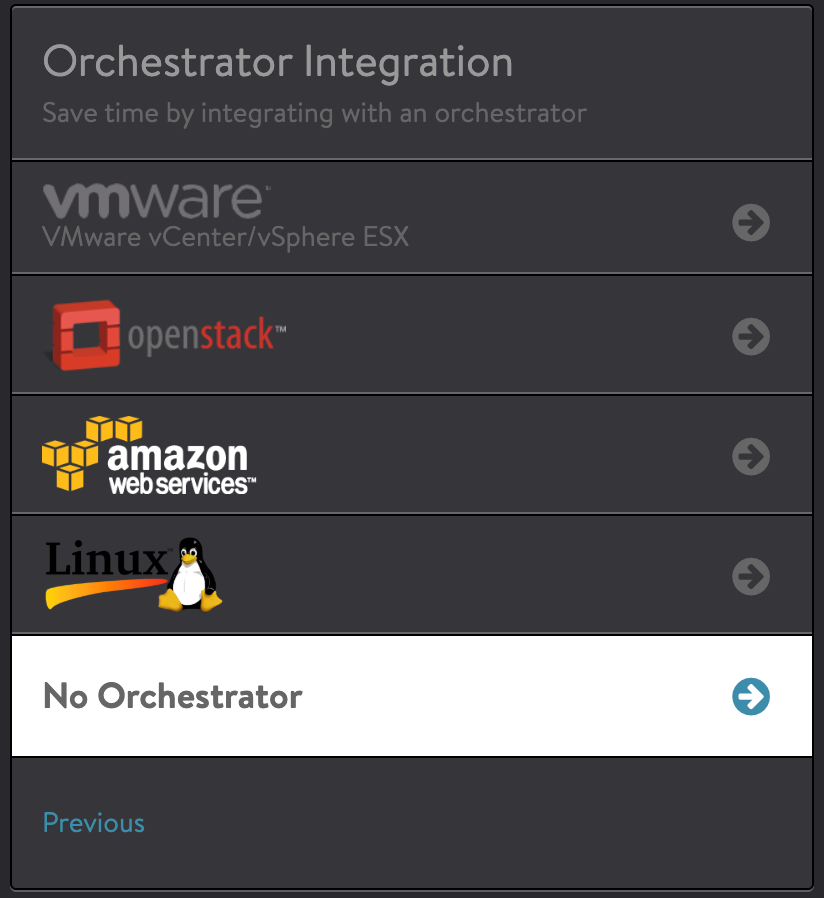This screenshot has height=898, width=824.
Task: Choose the Amazon Web Services logo
Action: tap(149, 455)
